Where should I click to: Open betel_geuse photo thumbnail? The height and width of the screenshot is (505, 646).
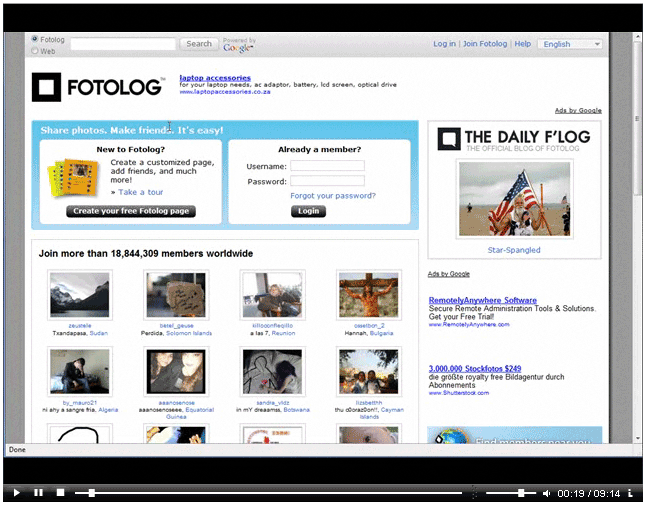coord(176,295)
